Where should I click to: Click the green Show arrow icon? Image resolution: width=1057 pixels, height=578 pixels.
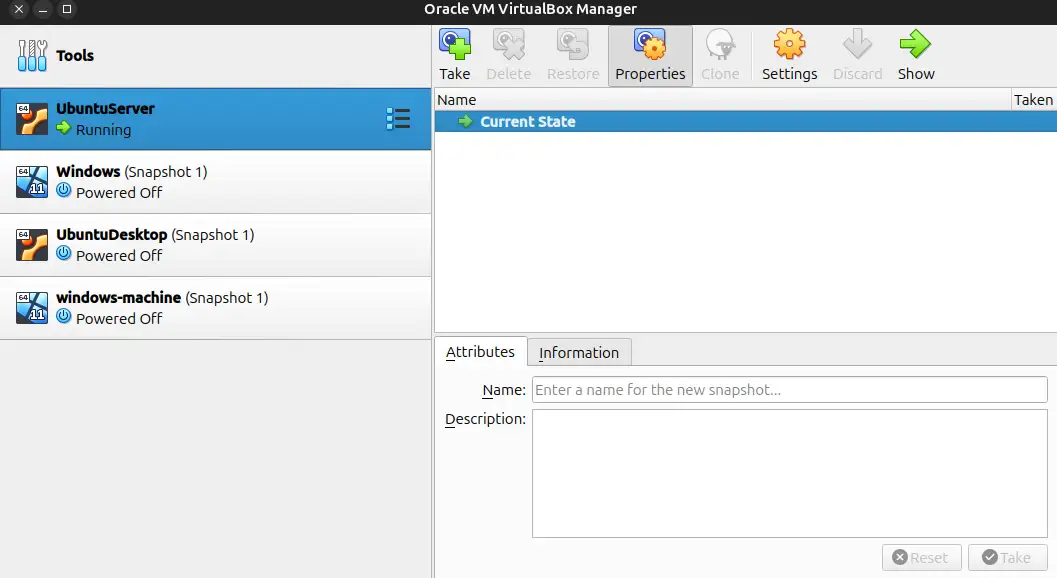point(915,45)
